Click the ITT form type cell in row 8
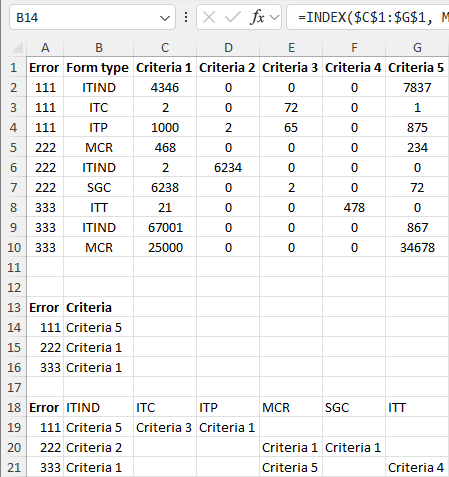This screenshot has width=449, height=477. [x=99, y=208]
